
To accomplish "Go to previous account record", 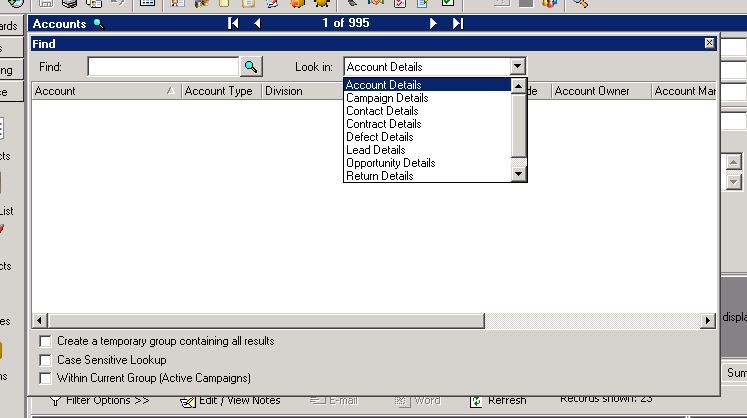I will pyautogui.click(x=257, y=23).
